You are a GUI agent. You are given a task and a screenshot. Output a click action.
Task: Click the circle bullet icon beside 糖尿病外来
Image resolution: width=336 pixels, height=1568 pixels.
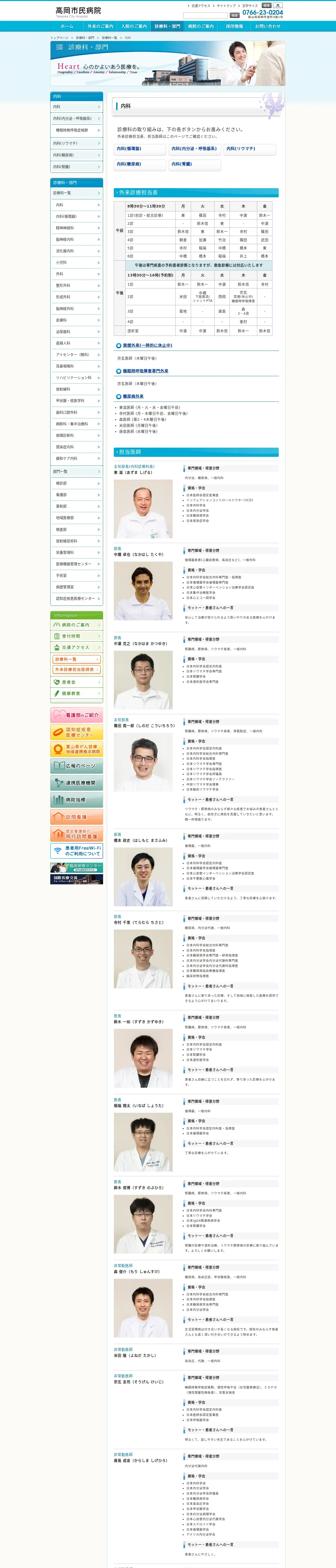click(x=118, y=397)
